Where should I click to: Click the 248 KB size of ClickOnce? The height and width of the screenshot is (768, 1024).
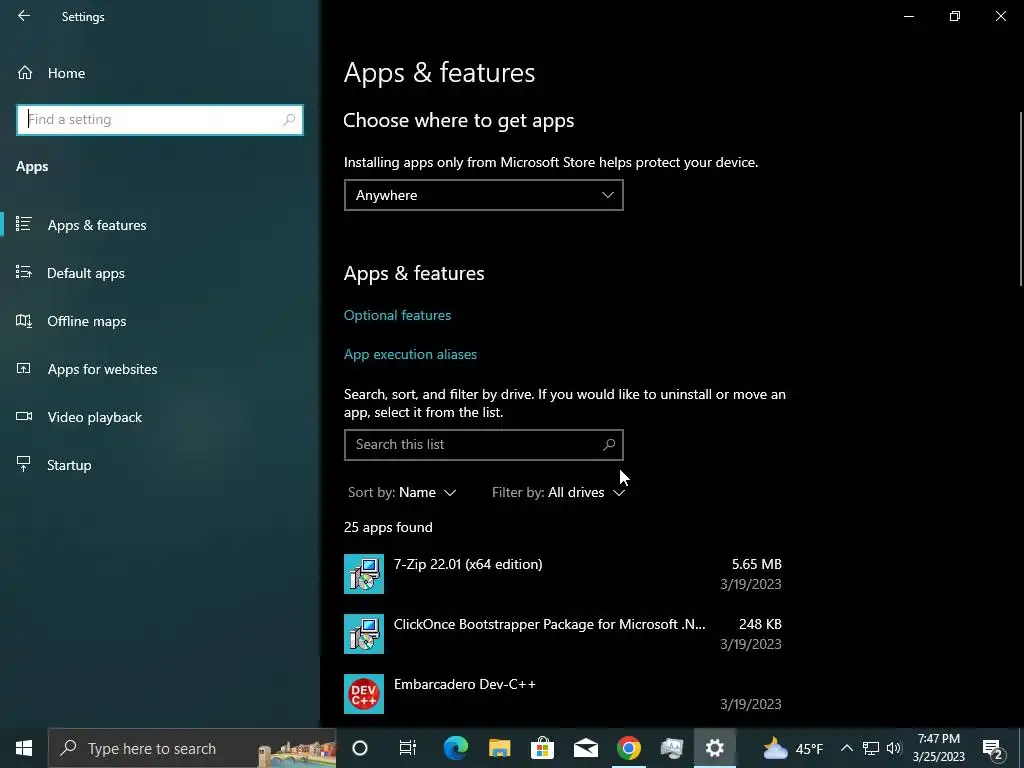pos(760,624)
